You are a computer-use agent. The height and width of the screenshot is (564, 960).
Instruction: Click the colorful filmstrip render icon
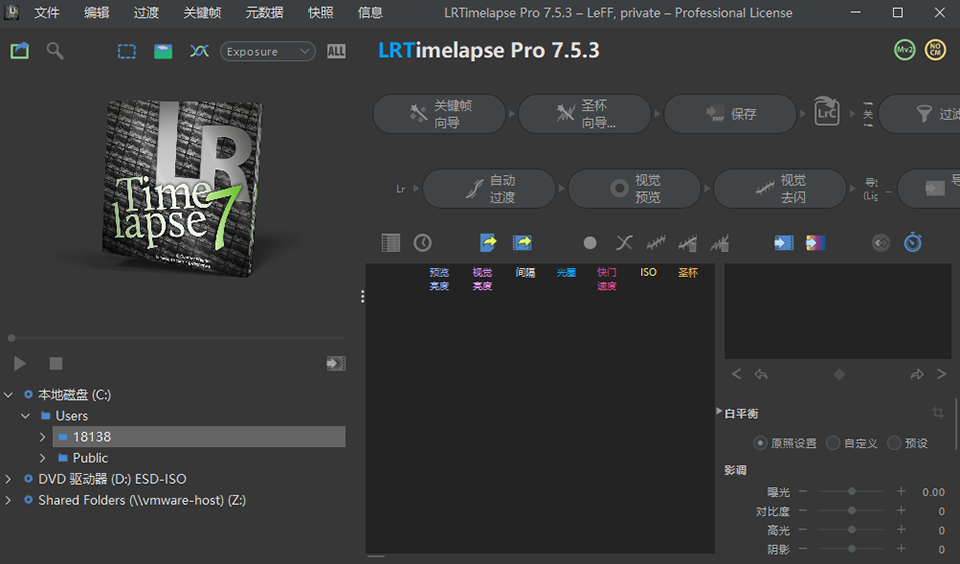pyautogui.click(x=815, y=243)
